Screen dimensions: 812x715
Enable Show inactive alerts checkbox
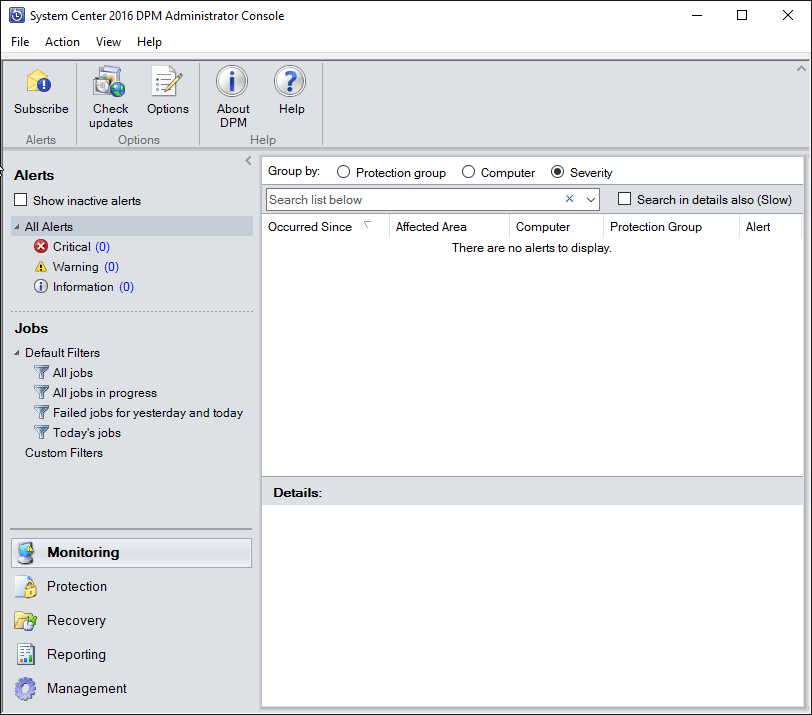(x=21, y=200)
